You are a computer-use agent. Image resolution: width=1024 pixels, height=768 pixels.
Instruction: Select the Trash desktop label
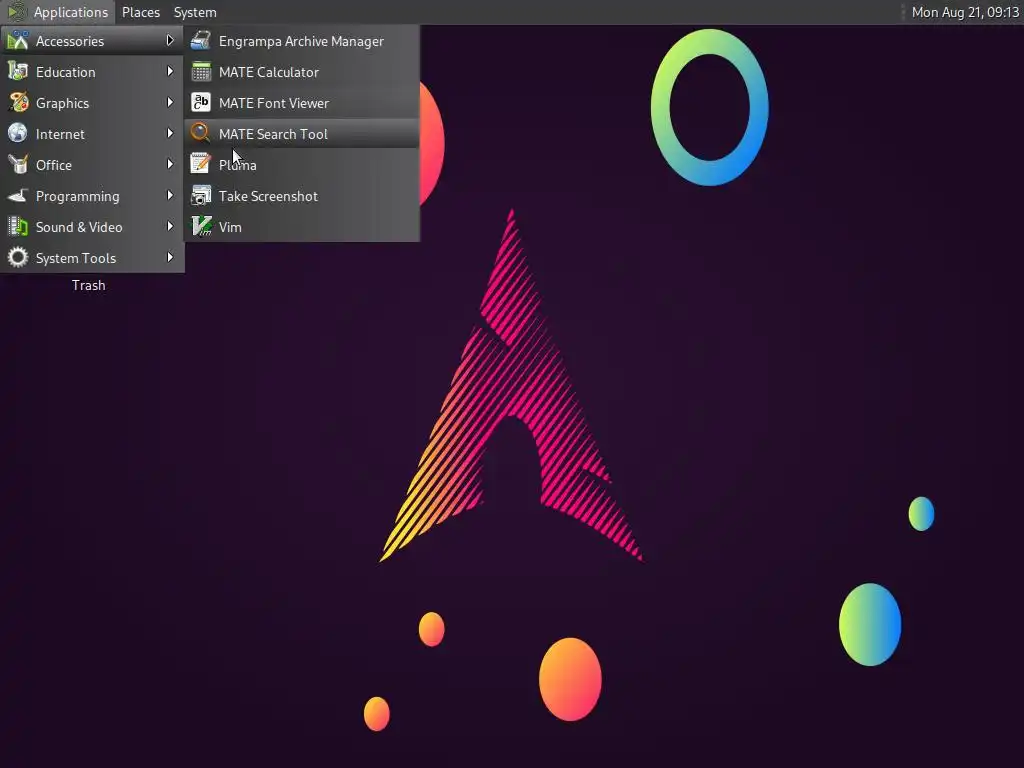[x=88, y=285]
